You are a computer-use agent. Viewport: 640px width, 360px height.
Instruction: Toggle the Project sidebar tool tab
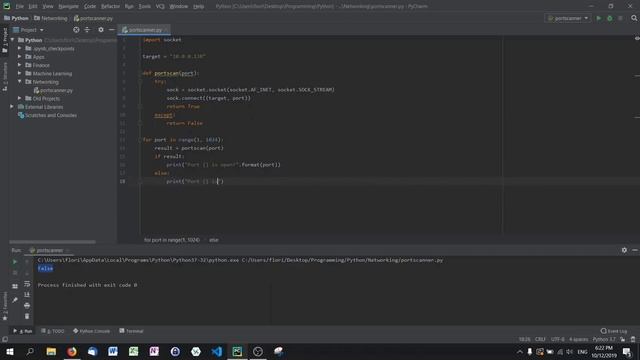click(5, 40)
